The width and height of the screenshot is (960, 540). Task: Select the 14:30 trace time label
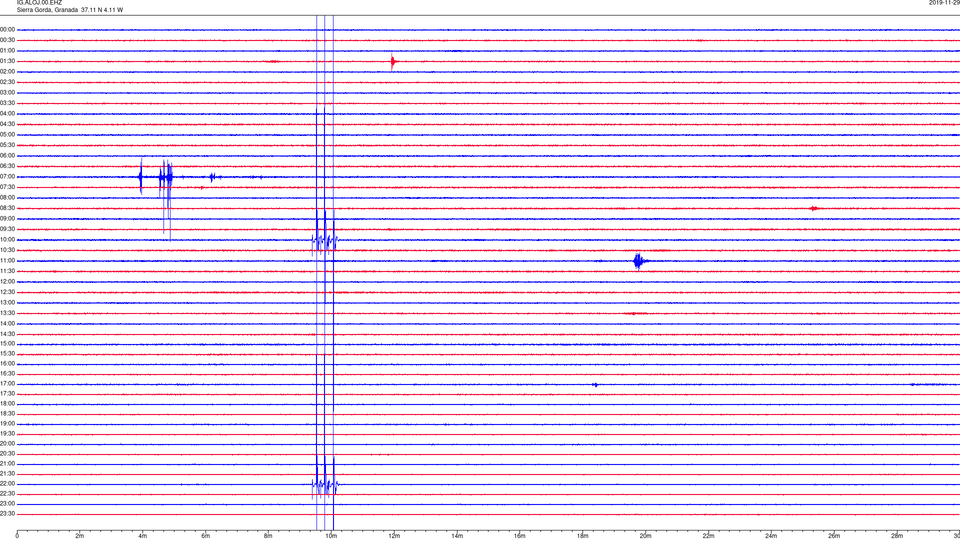tap(7, 334)
